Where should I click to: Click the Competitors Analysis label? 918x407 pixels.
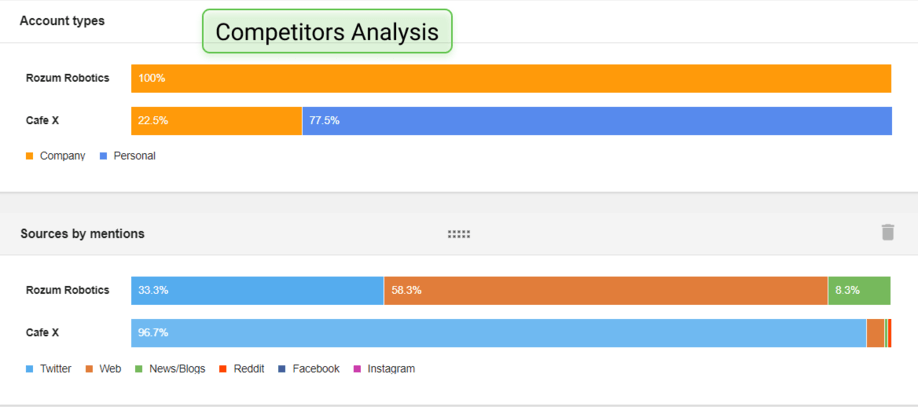[x=327, y=32]
